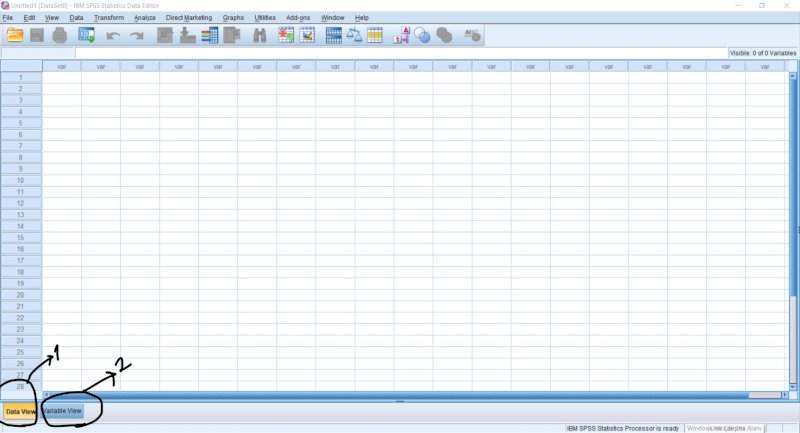Select the Data View tab
The image size is (800, 433).
20,411
